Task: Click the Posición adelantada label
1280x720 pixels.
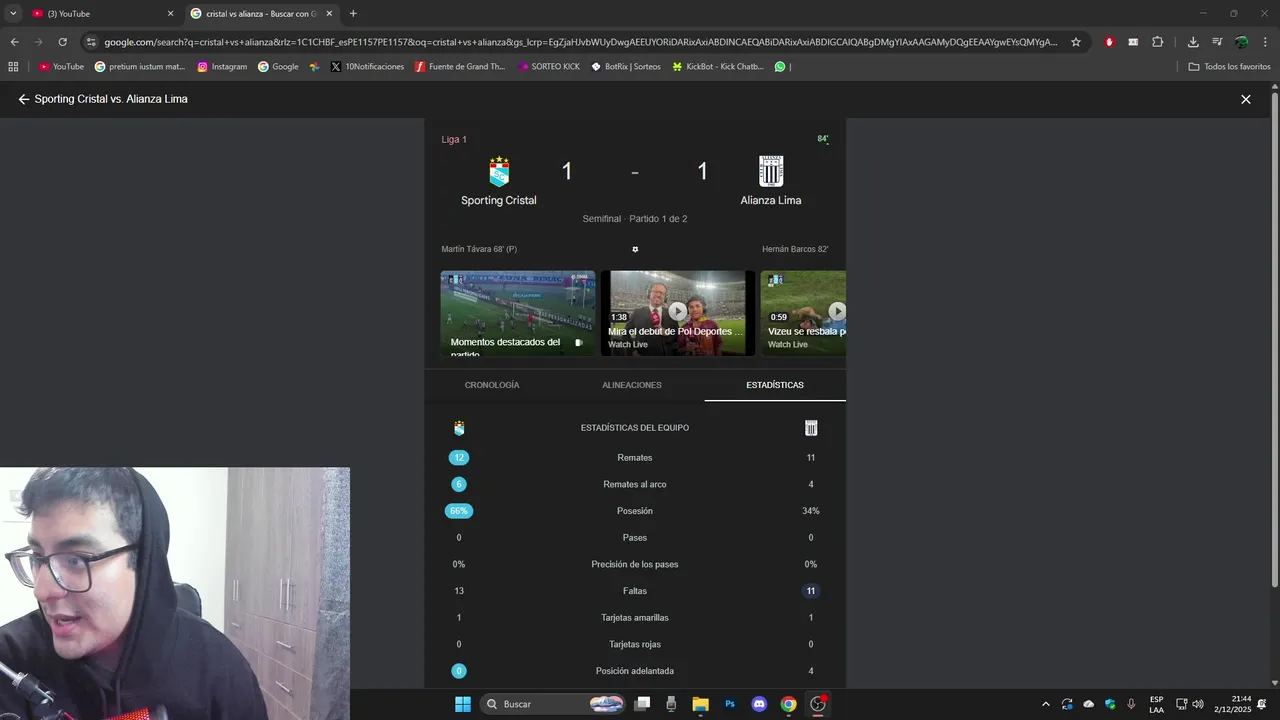Action: pos(635,671)
